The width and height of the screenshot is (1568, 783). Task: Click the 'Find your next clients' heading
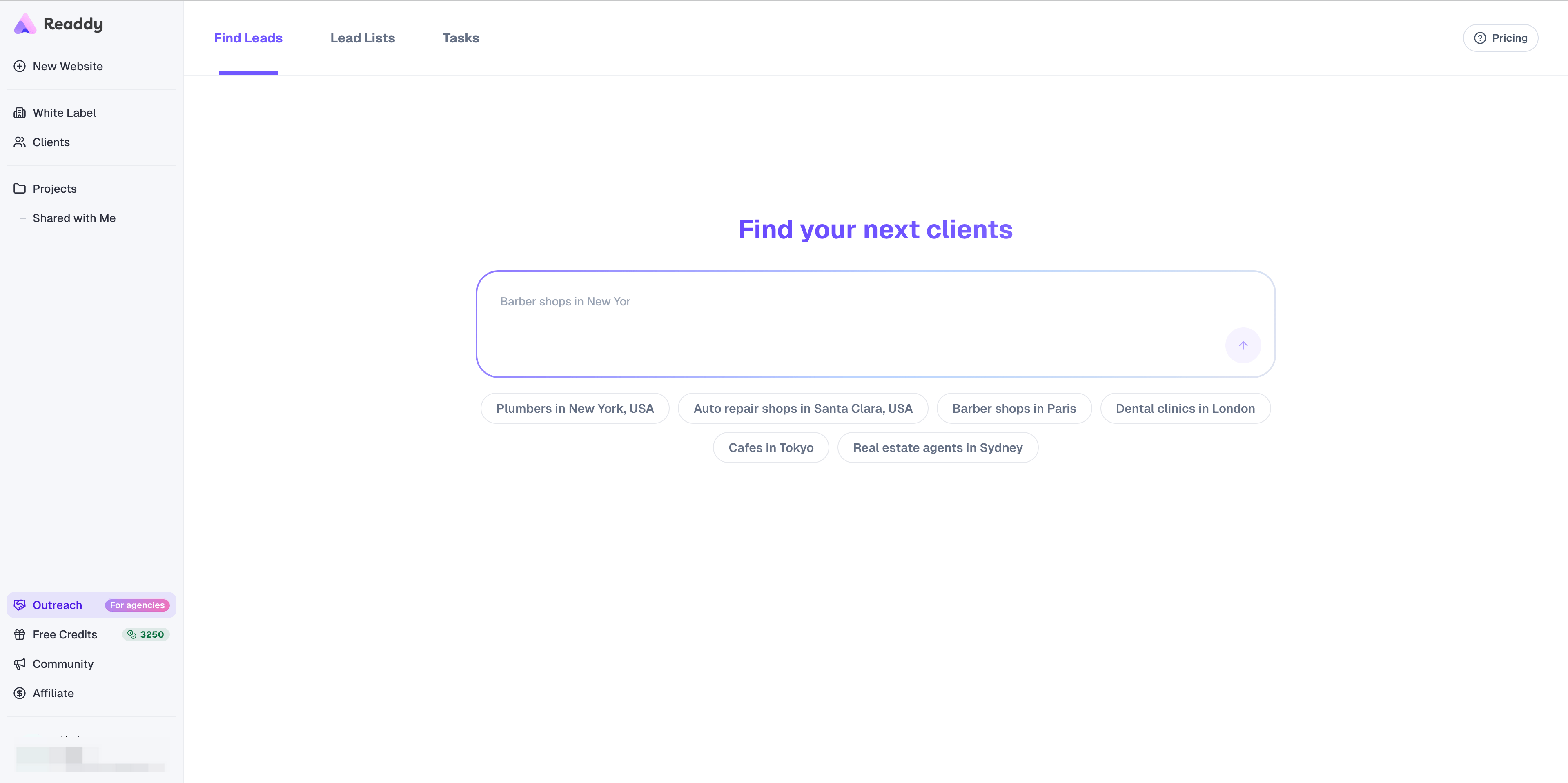point(875,229)
